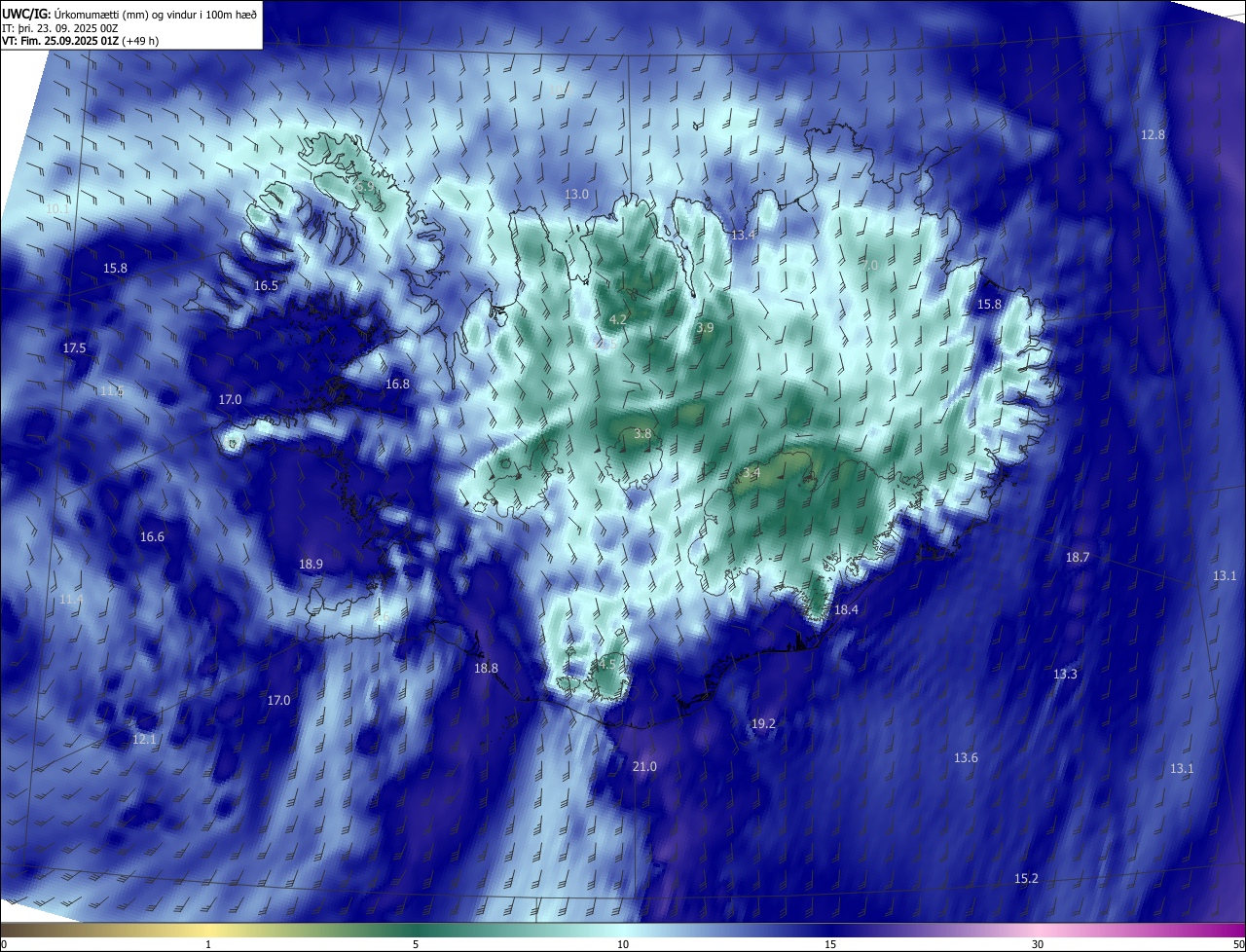This screenshot has height=952, width=1246.
Task: Click the 7.0 value in northeast Iceland
Action: (870, 266)
